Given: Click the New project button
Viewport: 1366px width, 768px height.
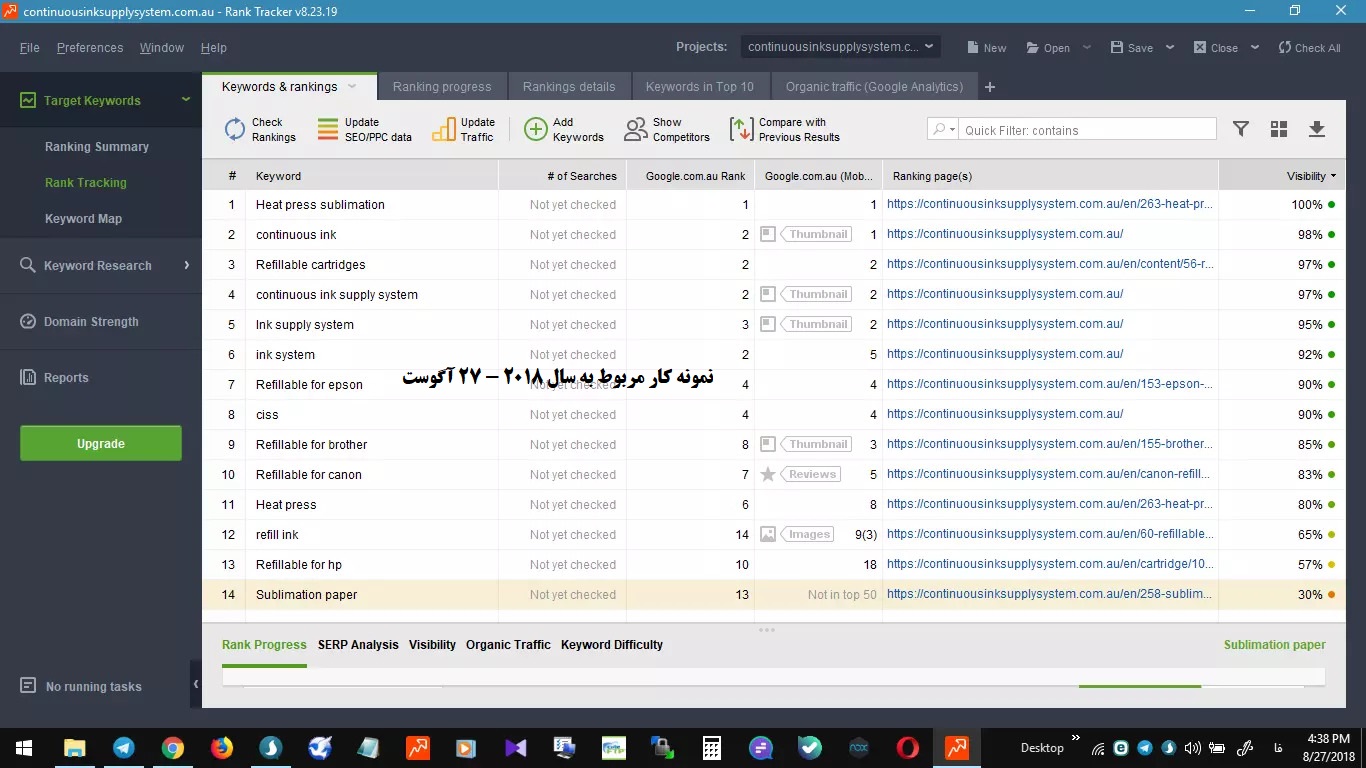Looking at the screenshot, I should coord(987,47).
